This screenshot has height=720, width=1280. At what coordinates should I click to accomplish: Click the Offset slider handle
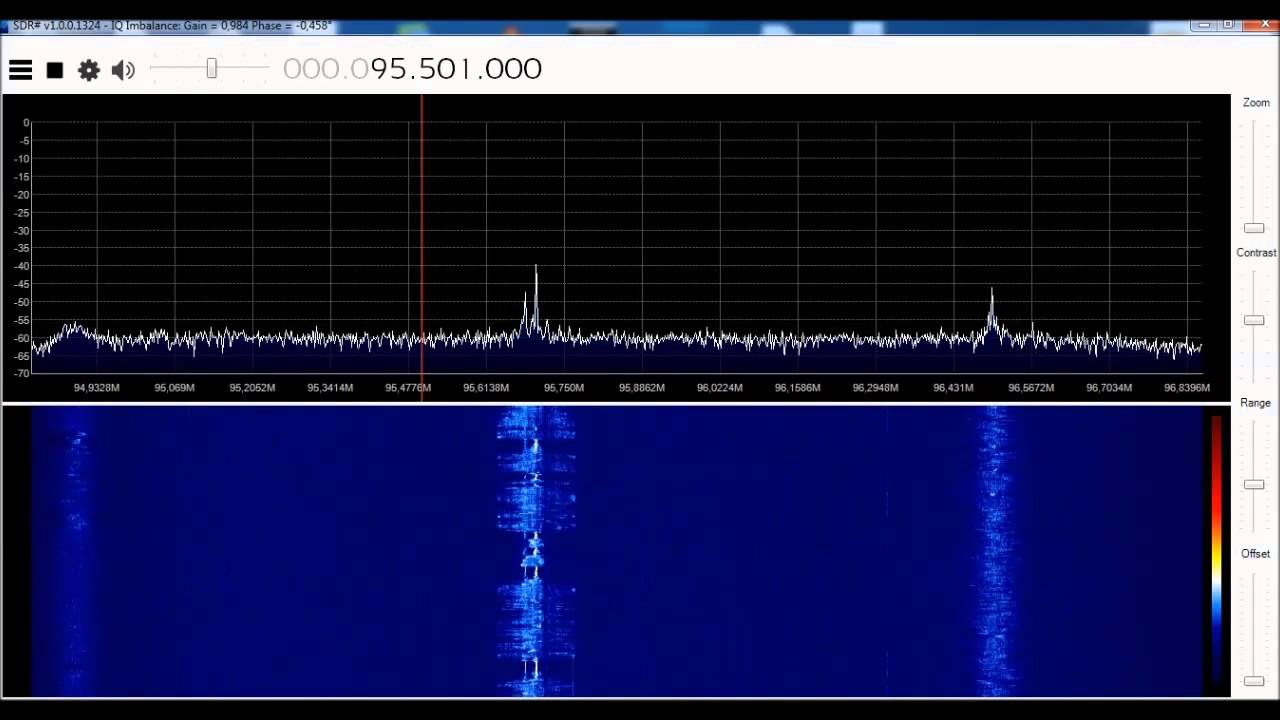tap(1254, 681)
